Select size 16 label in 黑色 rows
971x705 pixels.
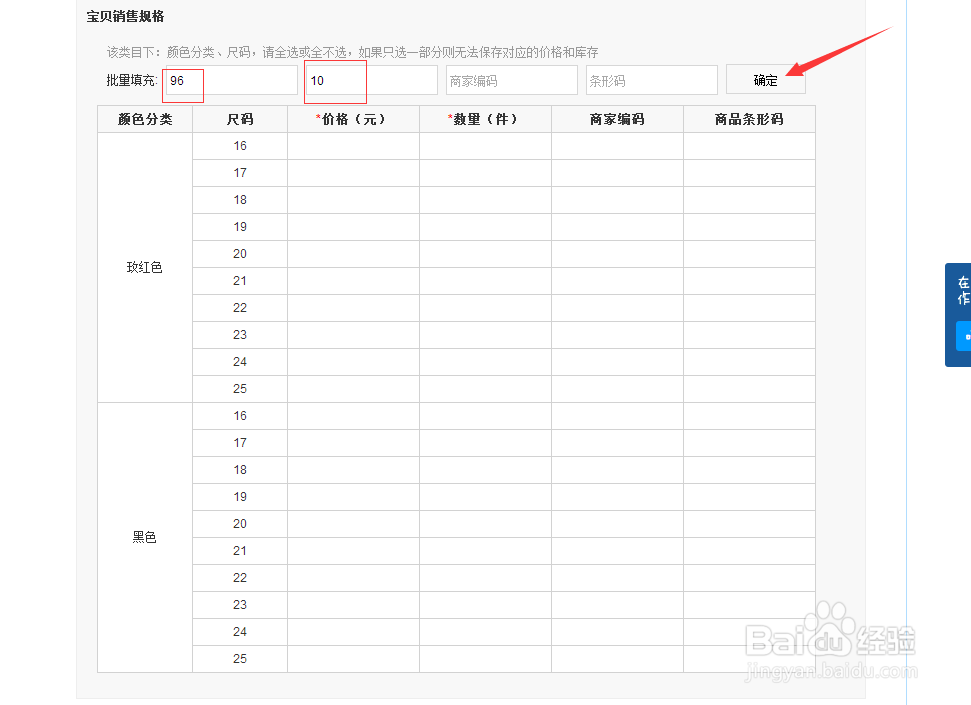coord(240,416)
